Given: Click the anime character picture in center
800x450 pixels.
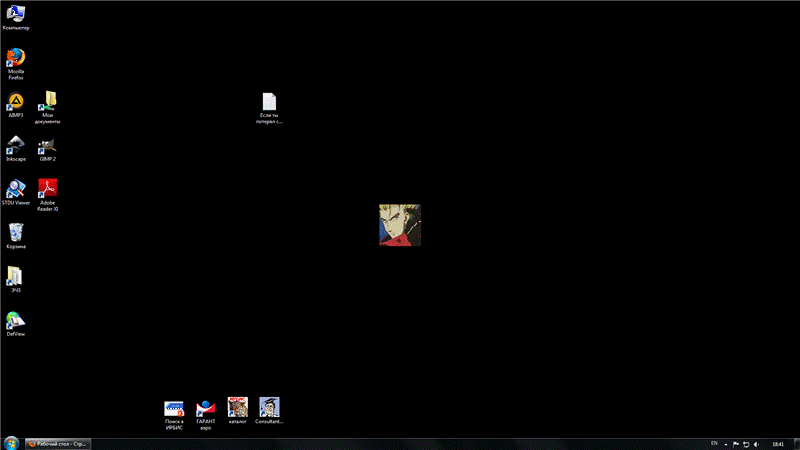Looking at the screenshot, I should (400, 225).
